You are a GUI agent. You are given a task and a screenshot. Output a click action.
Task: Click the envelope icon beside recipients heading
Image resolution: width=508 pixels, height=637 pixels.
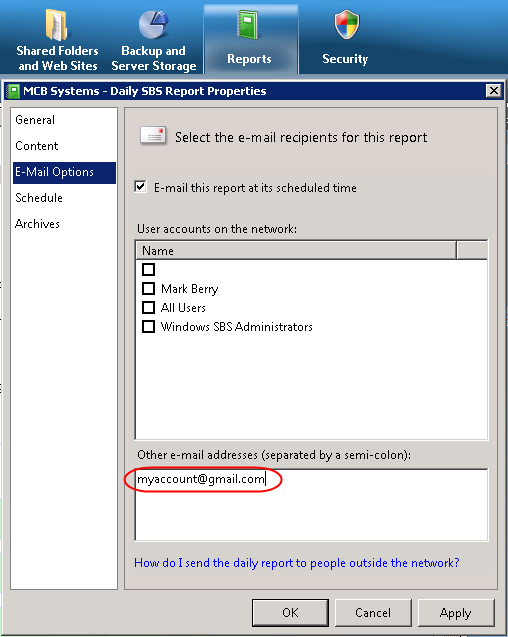point(153,136)
